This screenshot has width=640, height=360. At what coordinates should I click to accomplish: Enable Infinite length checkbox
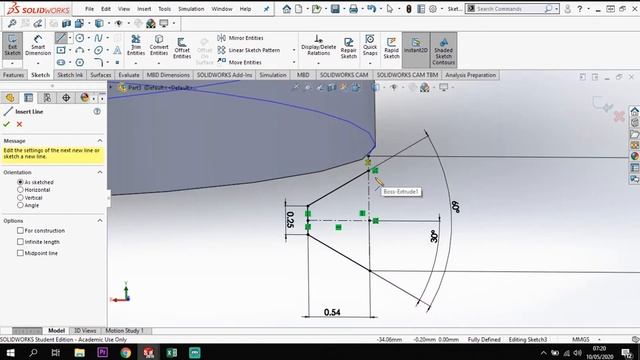pos(20,242)
